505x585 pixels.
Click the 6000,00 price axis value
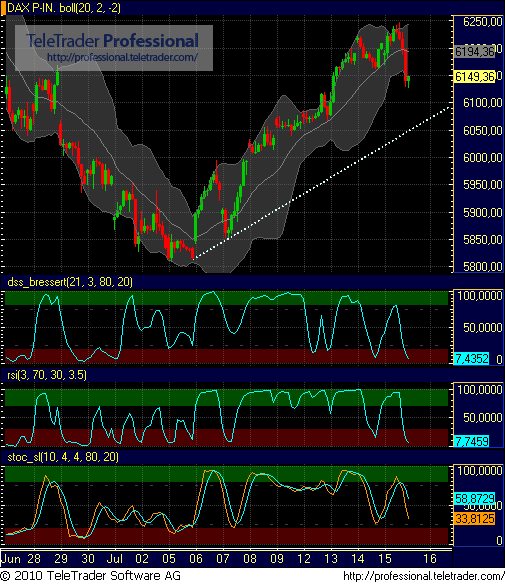coord(483,157)
